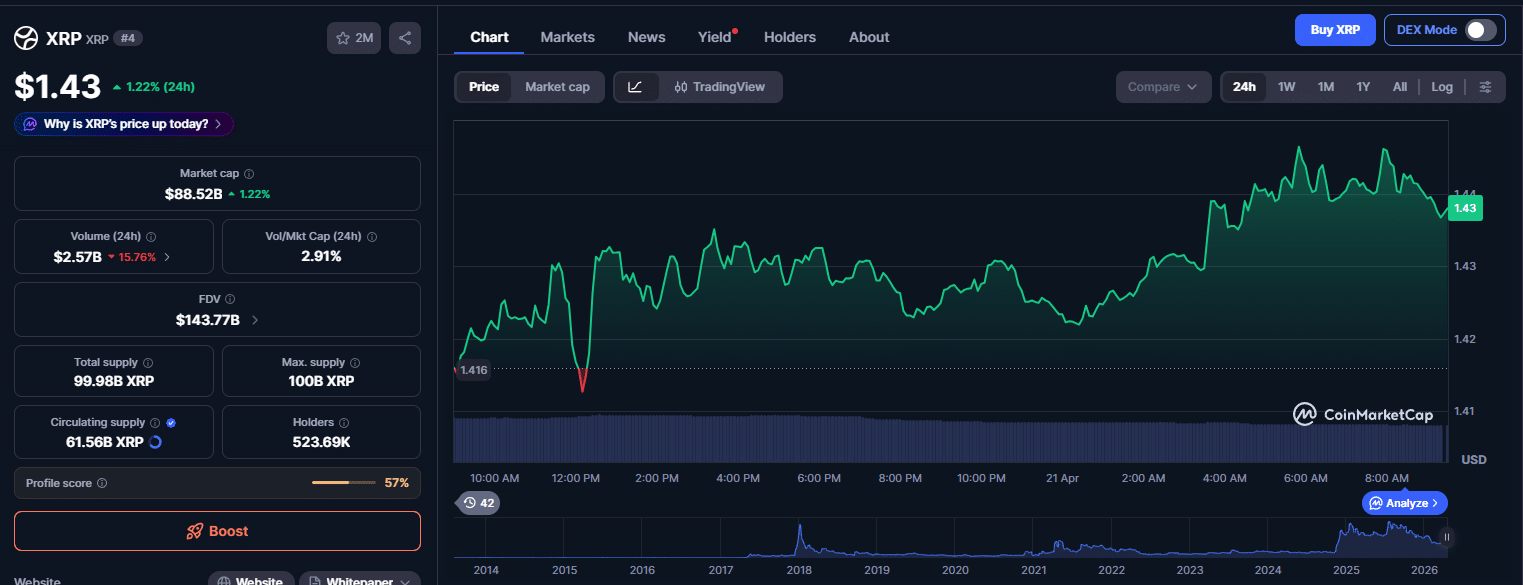Click Market cap info icon
Viewport: 1523px width, 585px height.
249,174
